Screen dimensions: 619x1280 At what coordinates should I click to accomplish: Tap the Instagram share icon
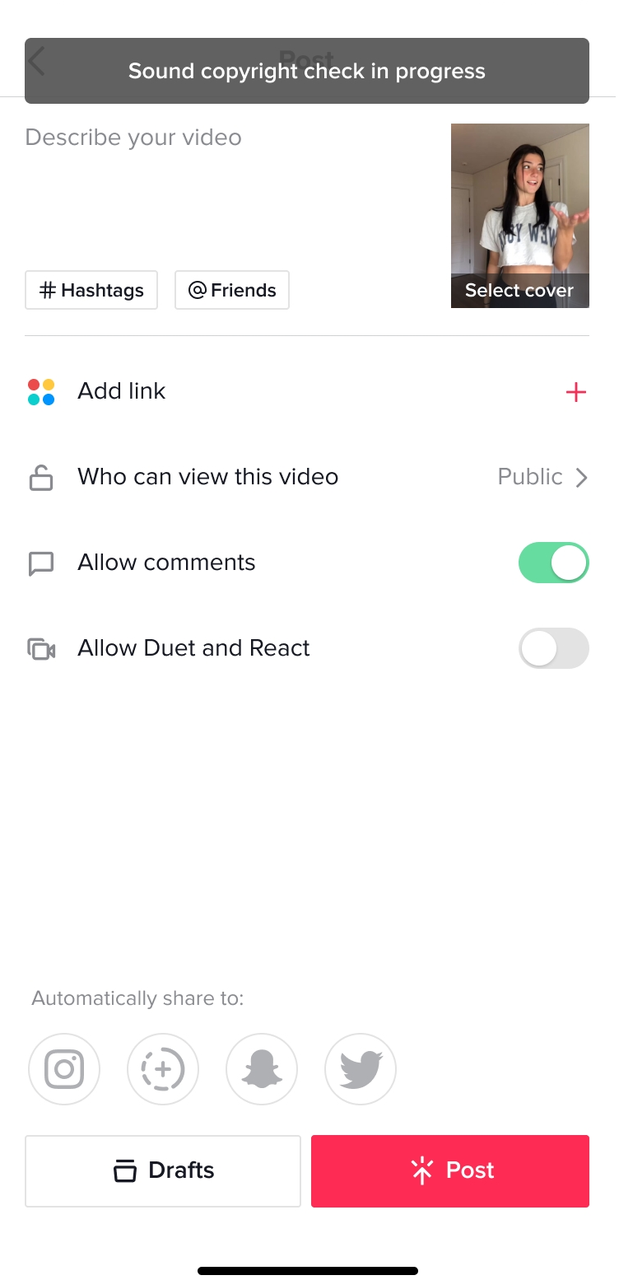[64, 1069]
